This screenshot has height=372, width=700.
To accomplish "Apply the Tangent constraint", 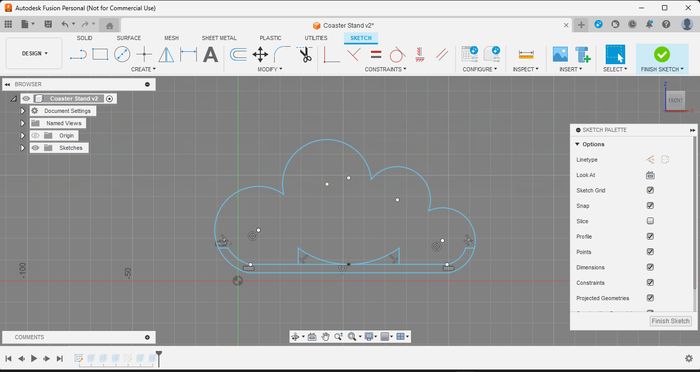I will pyautogui.click(x=397, y=54).
